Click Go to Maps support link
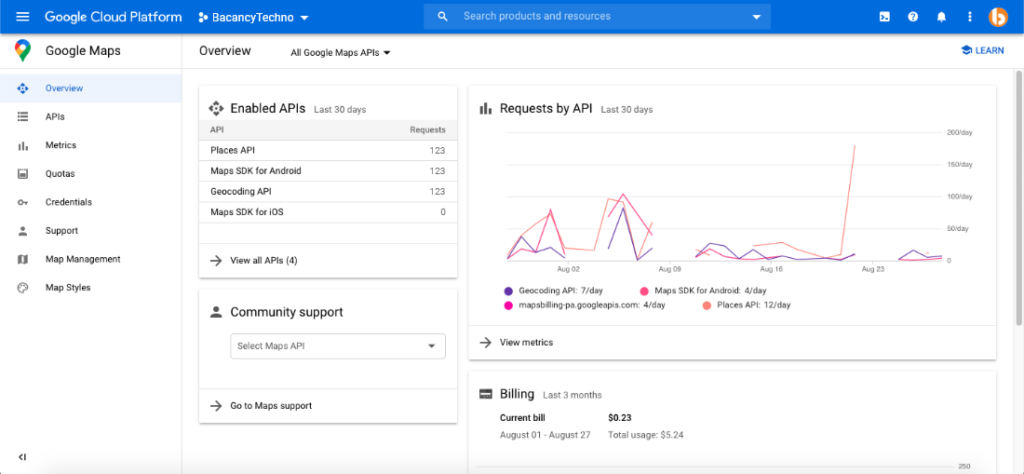Image resolution: width=1024 pixels, height=474 pixels. [271, 405]
